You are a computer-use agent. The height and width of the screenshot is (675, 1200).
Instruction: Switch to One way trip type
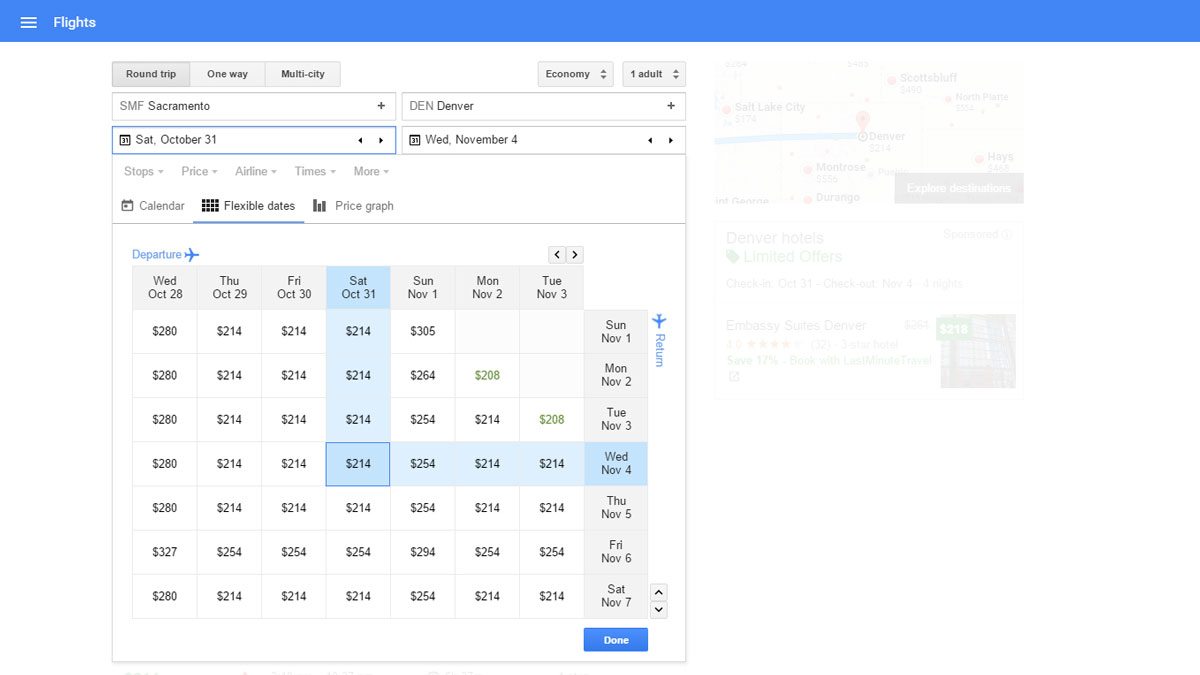tap(227, 74)
